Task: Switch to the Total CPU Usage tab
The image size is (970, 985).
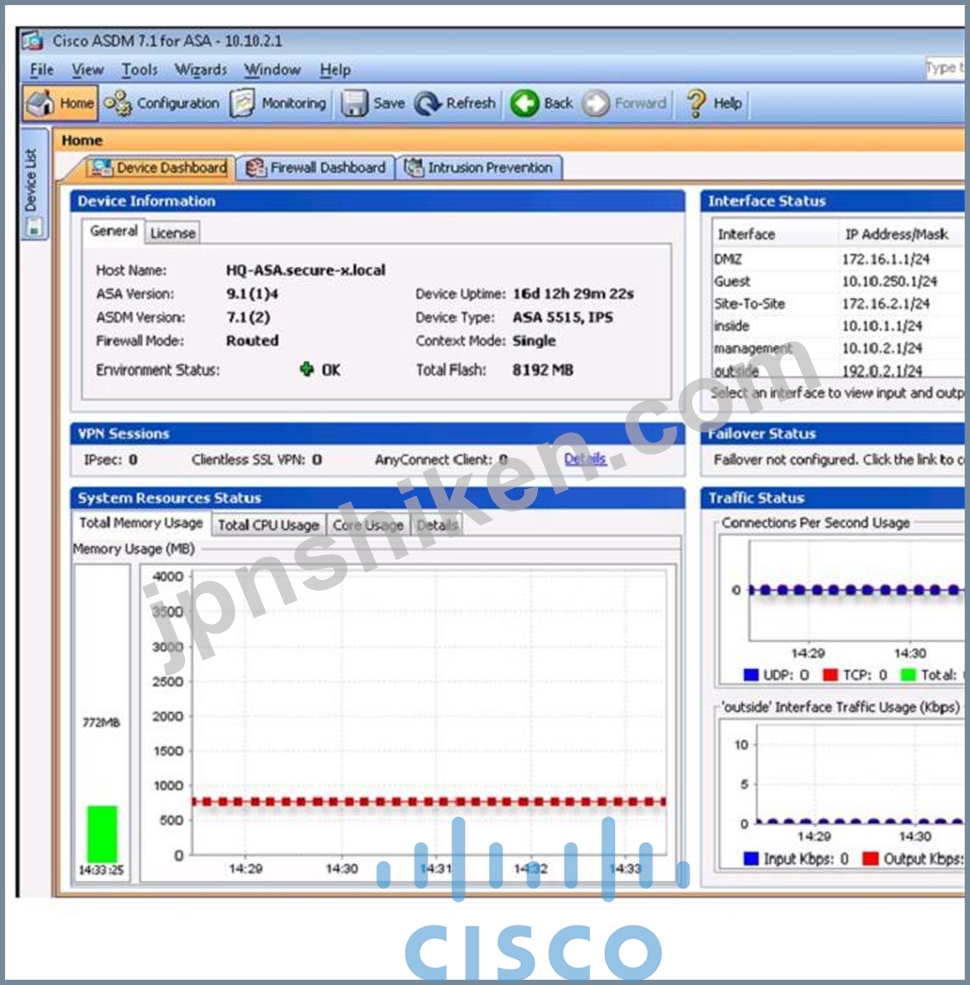Action: tap(269, 525)
